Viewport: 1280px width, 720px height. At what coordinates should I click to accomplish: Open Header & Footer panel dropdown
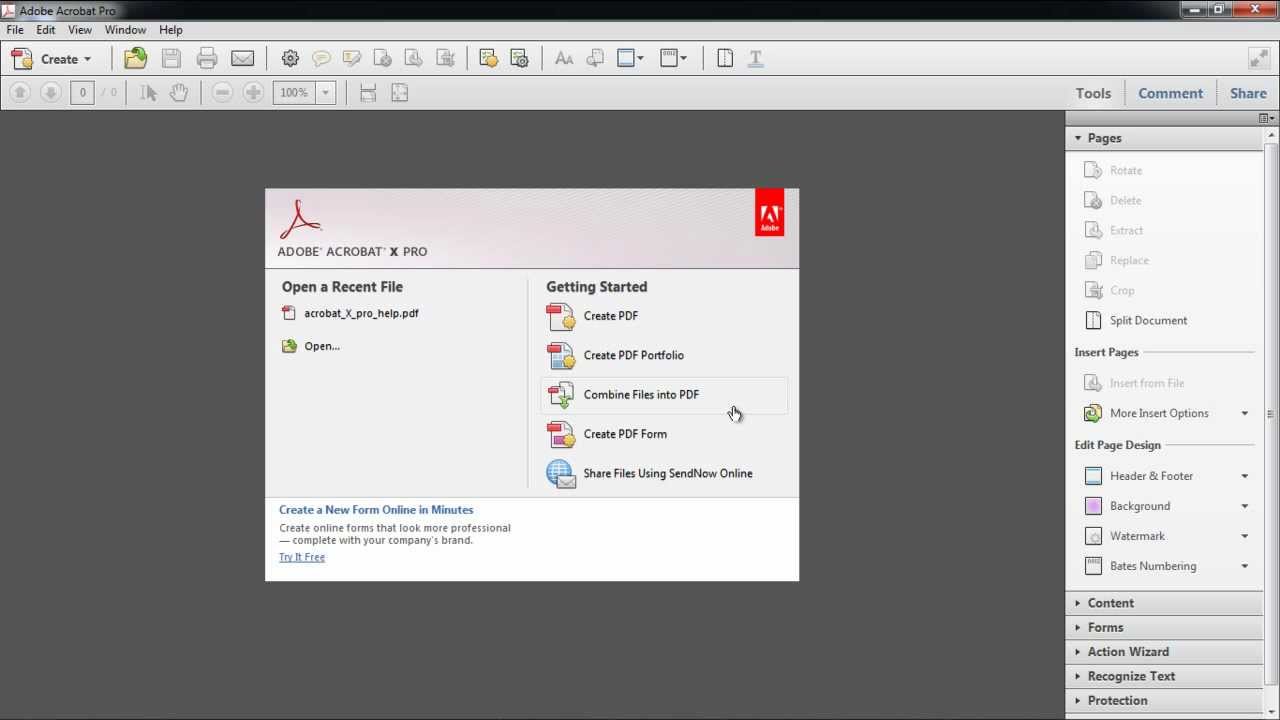pos(1245,476)
